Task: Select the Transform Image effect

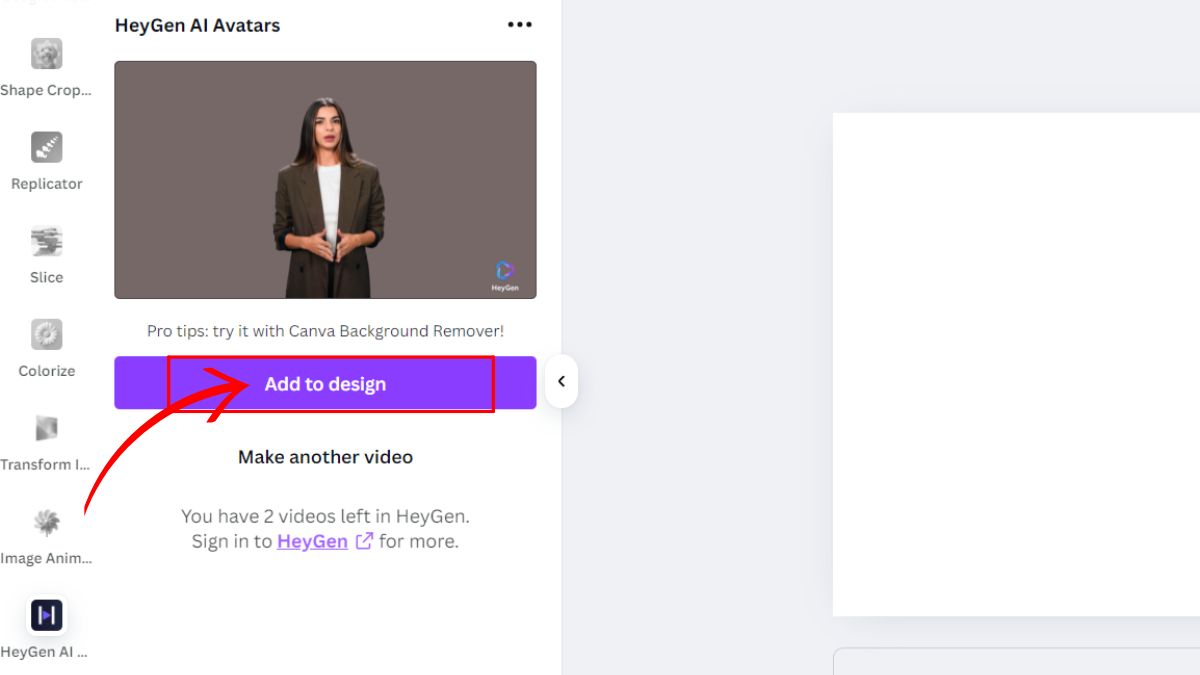Action: pyautogui.click(x=46, y=429)
